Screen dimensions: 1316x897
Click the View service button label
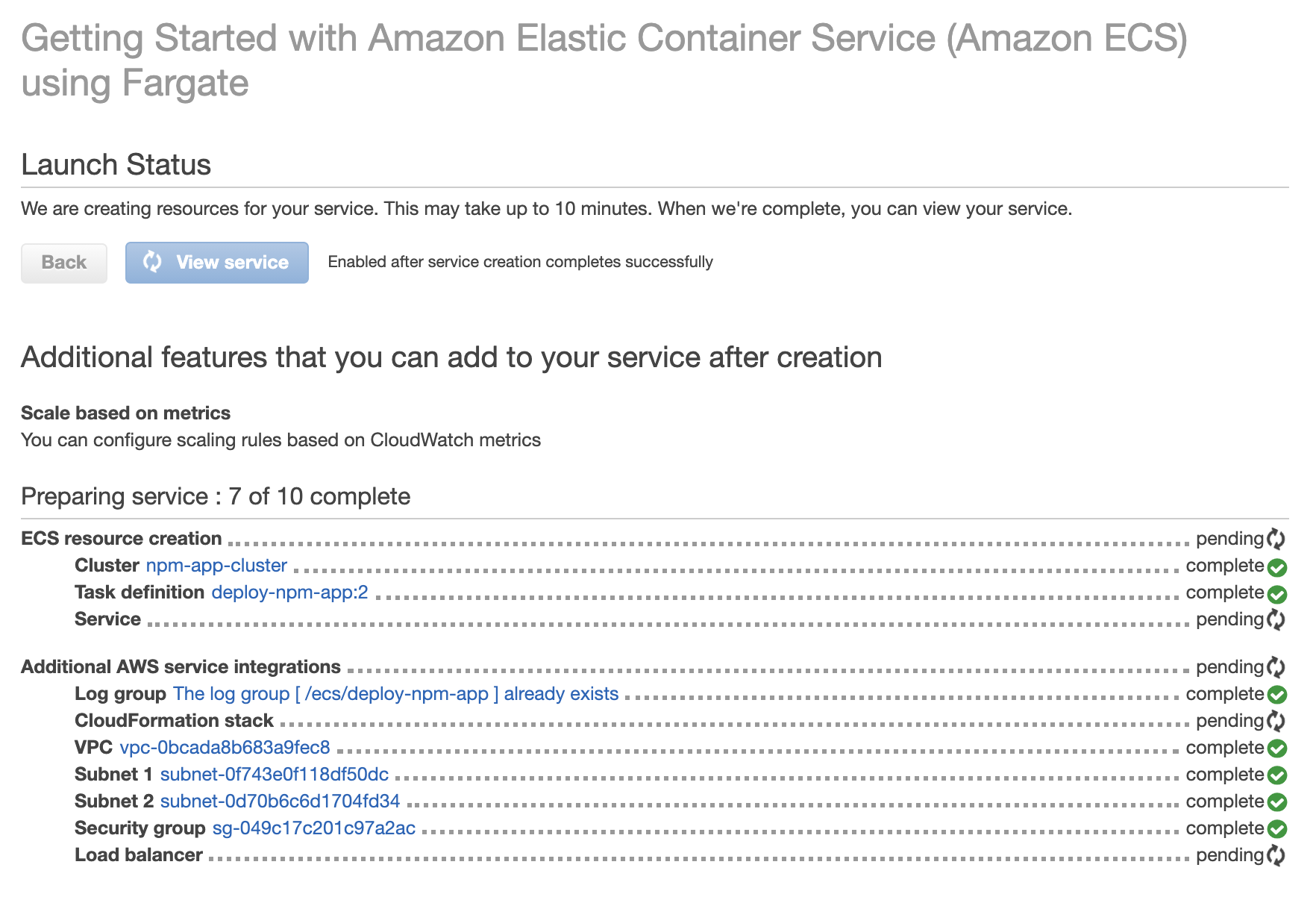pos(232,263)
